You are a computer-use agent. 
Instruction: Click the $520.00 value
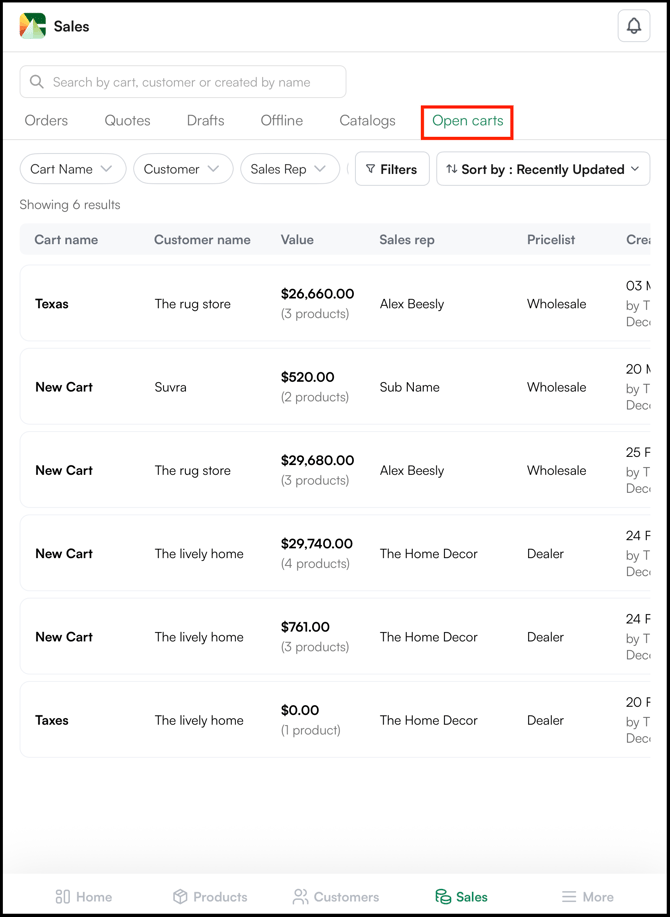(308, 377)
